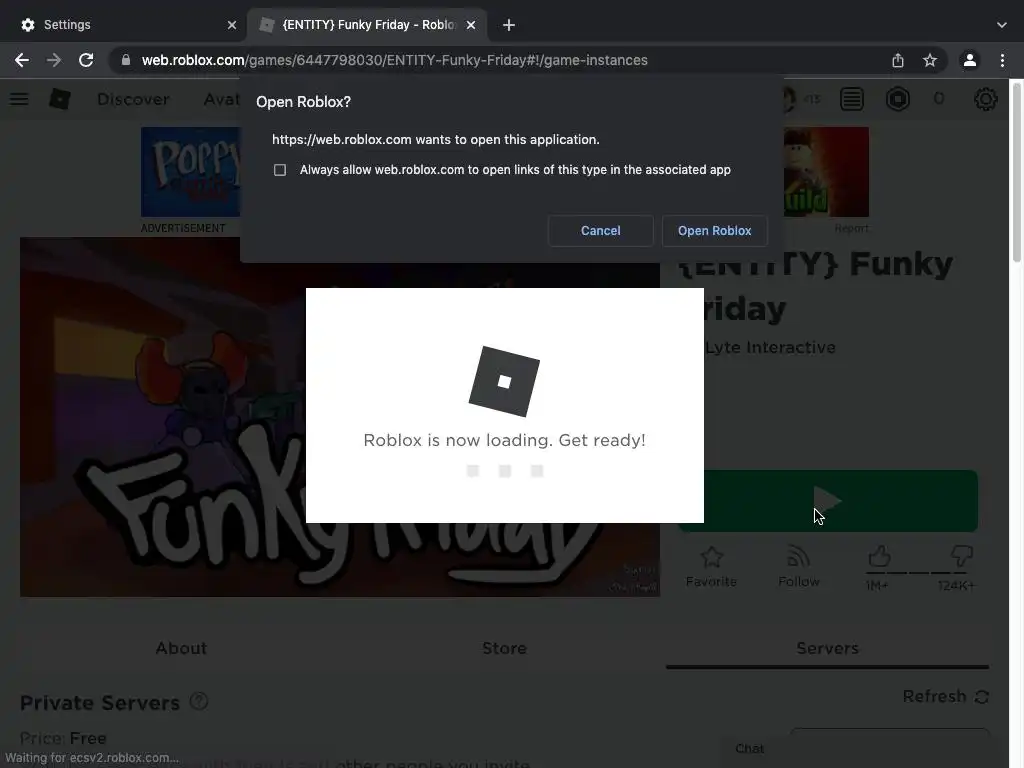Favorite the game with the star icon

(711, 566)
